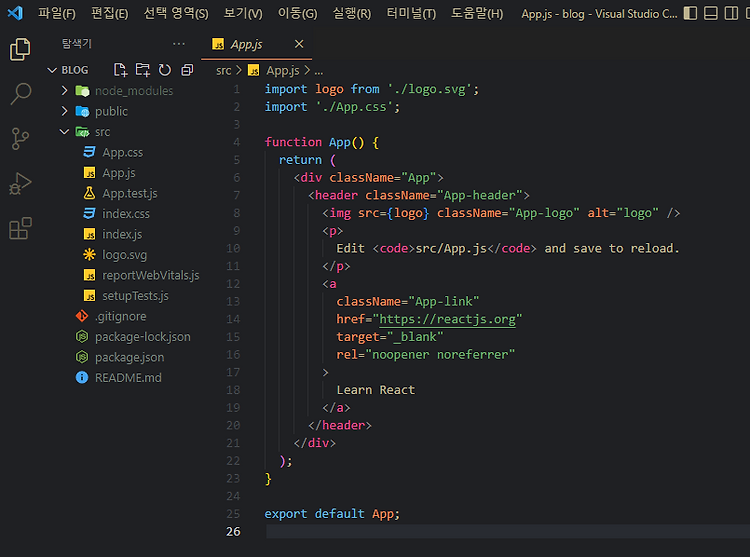Open explorer more actions (three dots)
This screenshot has height=557, width=750.
pyautogui.click(x=179, y=44)
